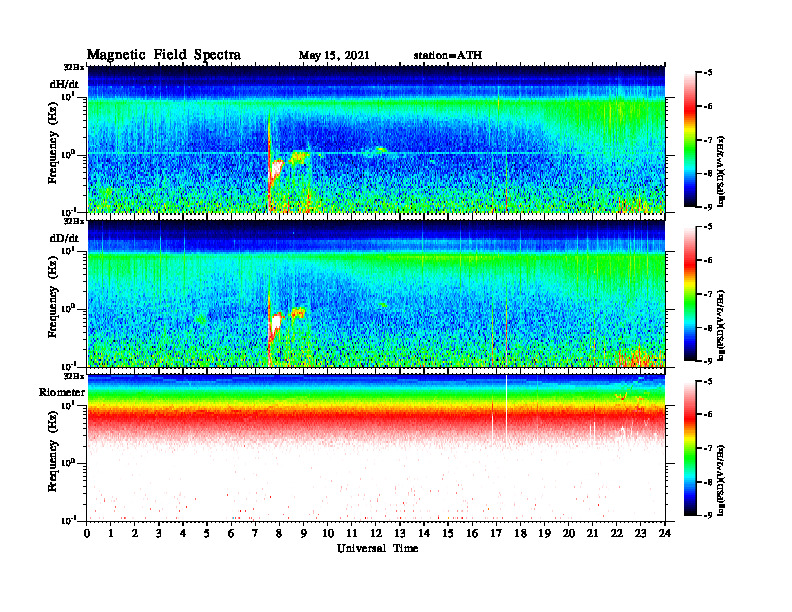Screen dimensions: 792x612
Task: Click the "13" hour tick label
Action: (400, 533)
